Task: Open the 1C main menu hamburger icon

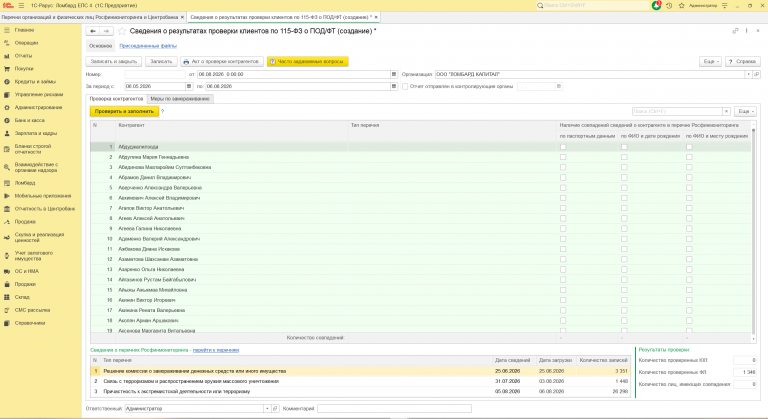Action: [21, 5]
